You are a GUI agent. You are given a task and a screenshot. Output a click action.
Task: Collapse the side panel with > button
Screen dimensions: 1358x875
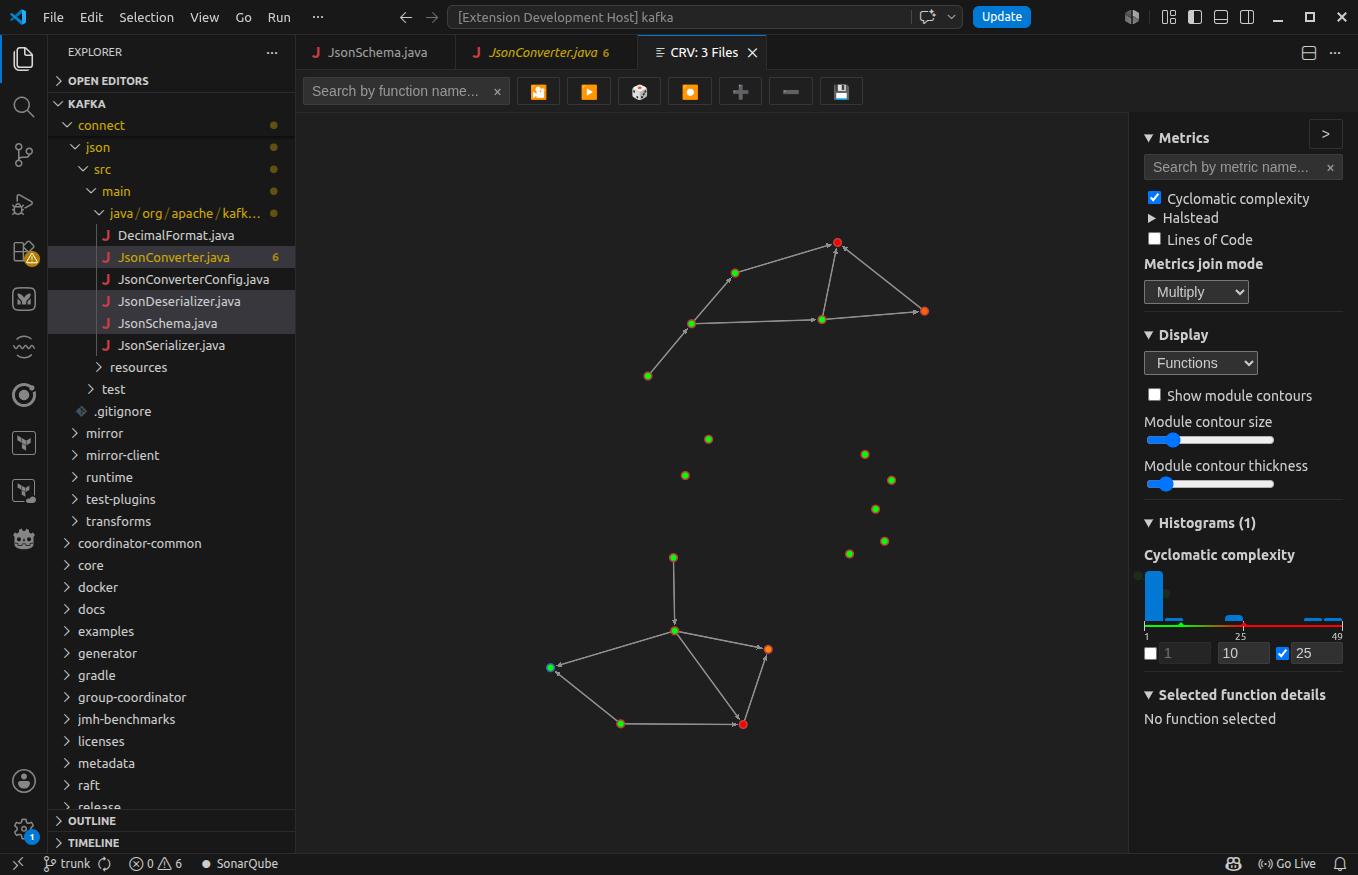tap(1325, 134)
